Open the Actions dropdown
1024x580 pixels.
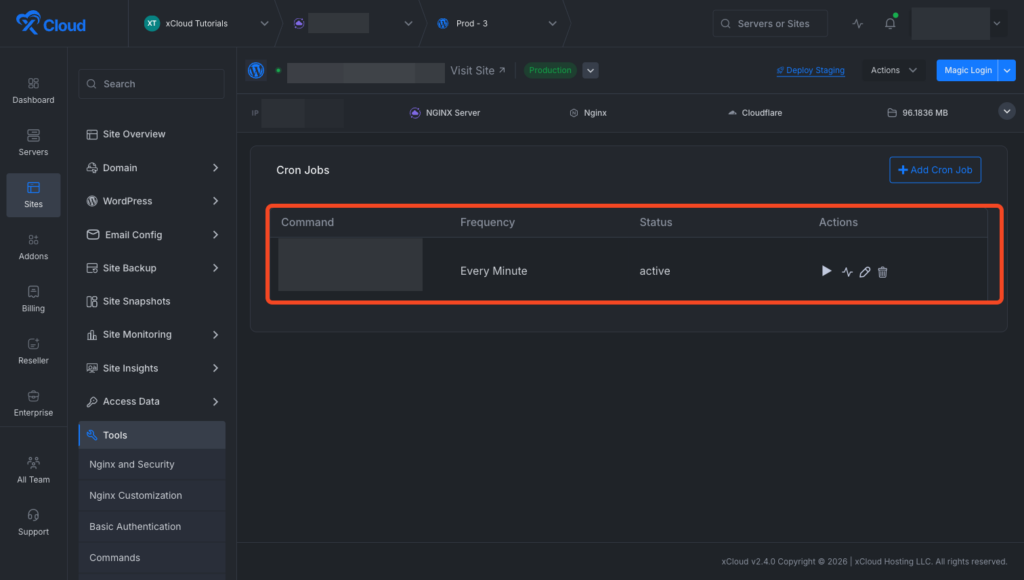(x=893, y=71)
